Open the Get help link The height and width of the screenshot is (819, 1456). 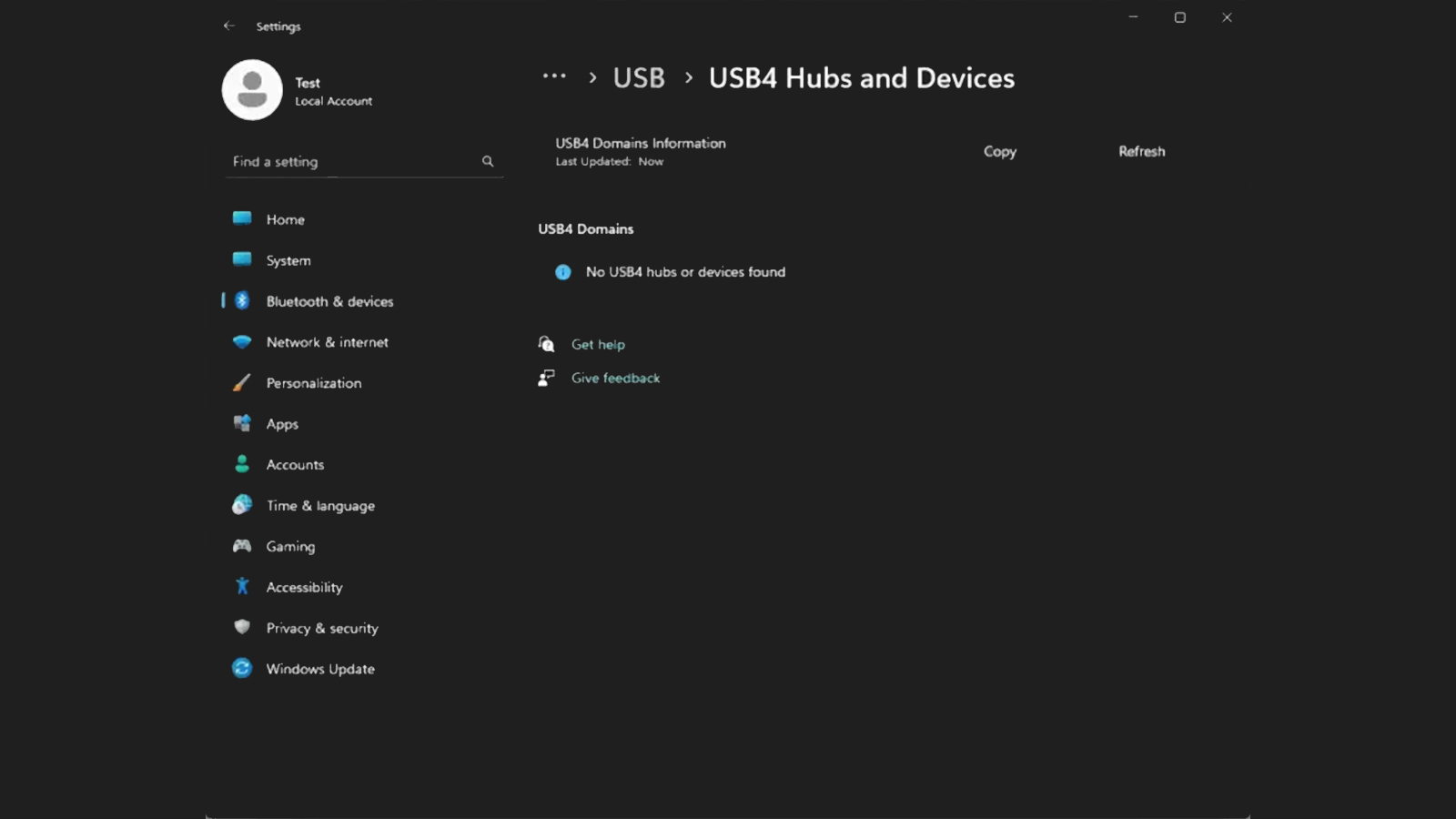click(x=598, y=345)
